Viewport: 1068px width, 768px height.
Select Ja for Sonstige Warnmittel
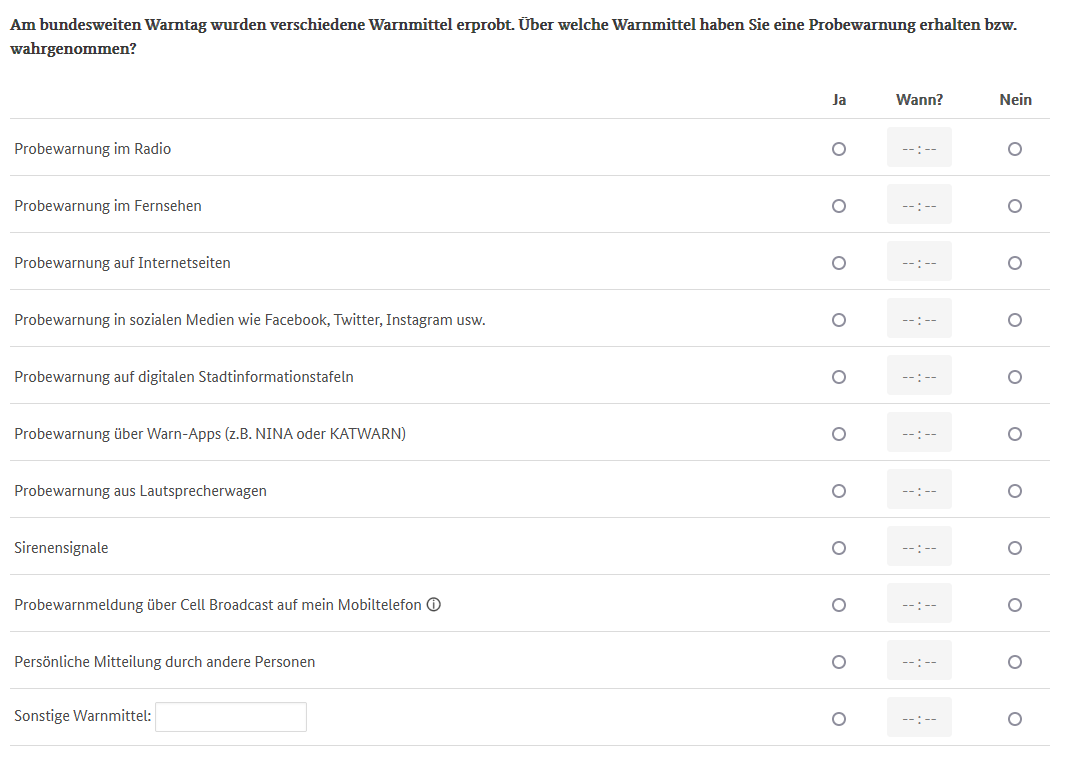click(839, 717)
